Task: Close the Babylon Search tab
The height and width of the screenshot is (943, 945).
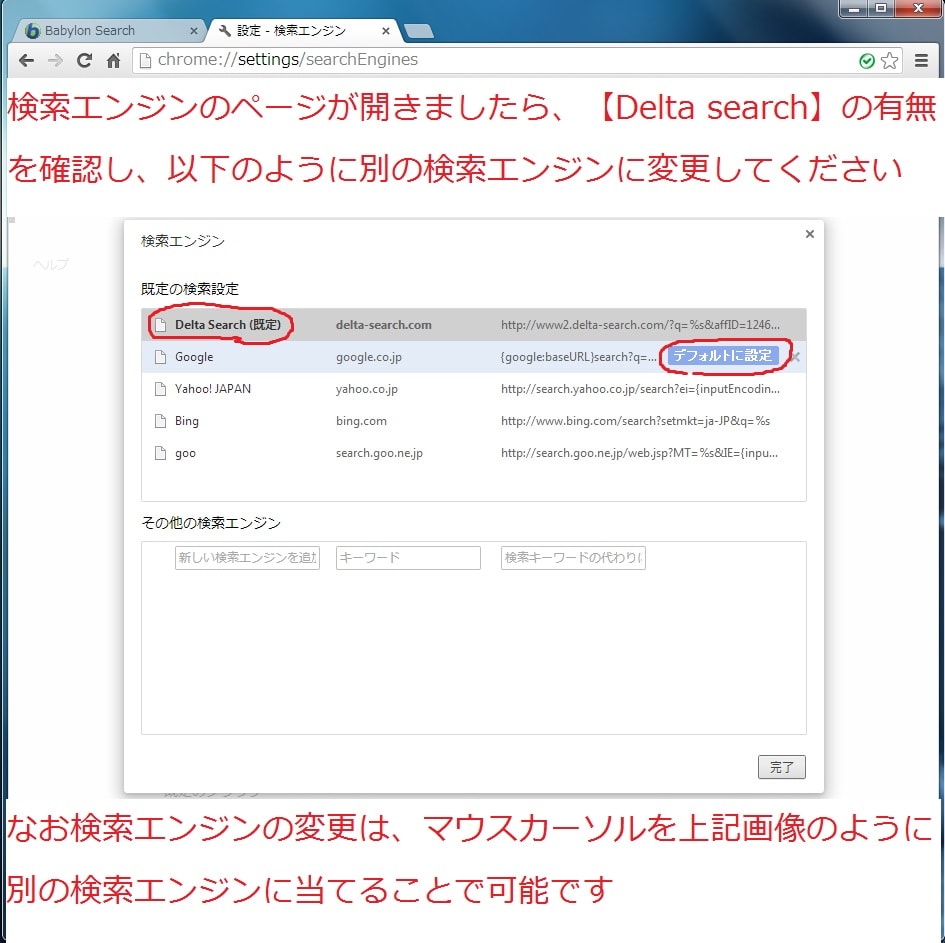Action: tap(193, 31)
